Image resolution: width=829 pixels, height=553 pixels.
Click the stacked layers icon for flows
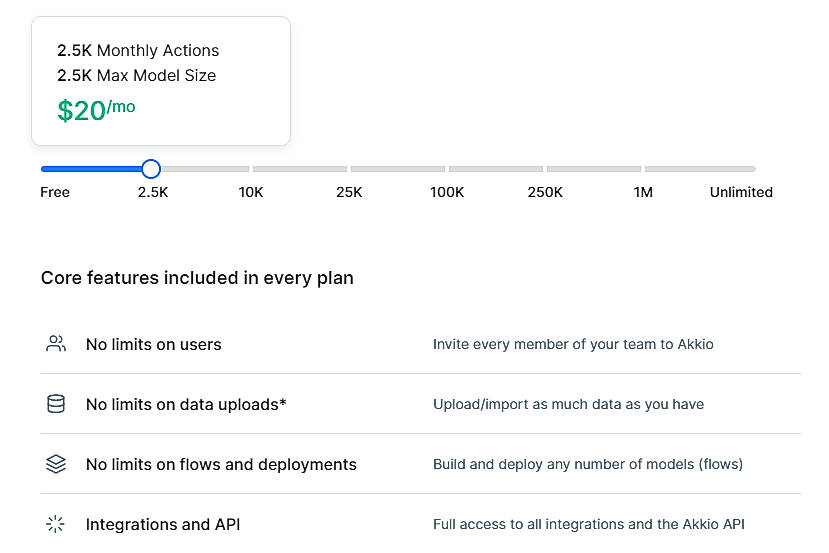(56, 464)
